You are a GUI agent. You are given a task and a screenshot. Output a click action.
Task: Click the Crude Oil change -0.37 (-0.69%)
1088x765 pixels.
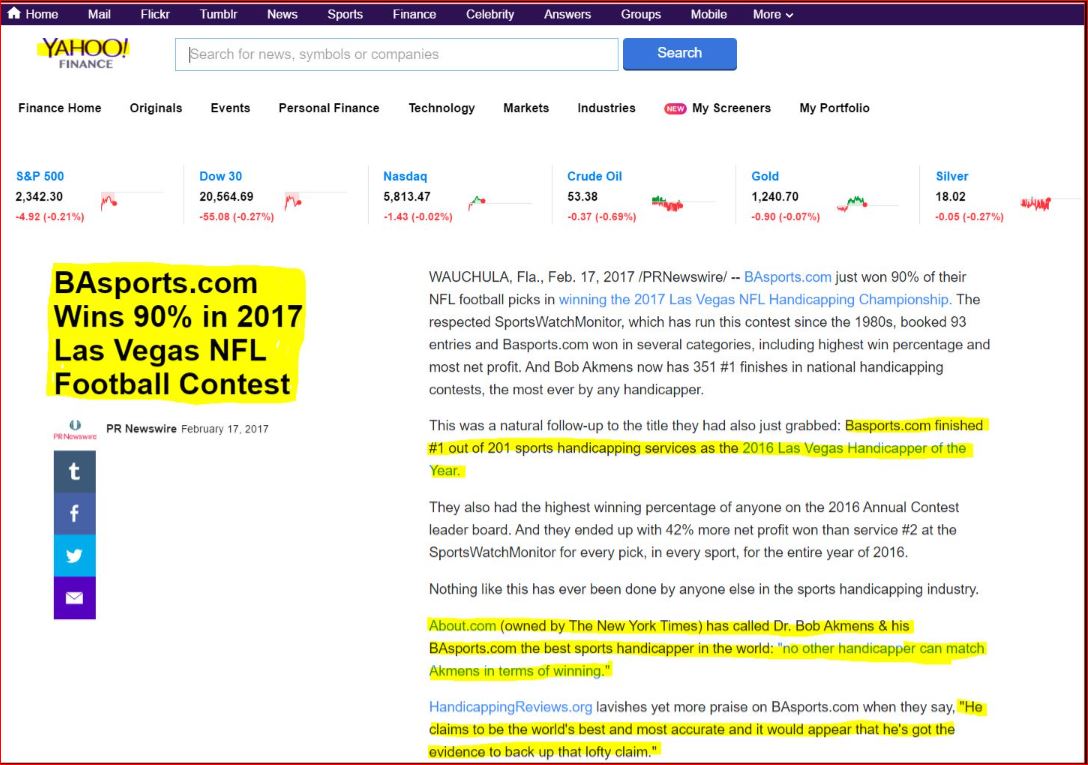[602, 217]
